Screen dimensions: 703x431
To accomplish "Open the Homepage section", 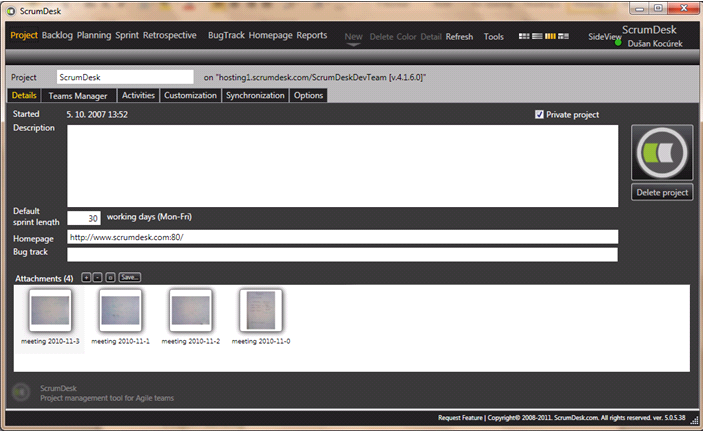I will tap(270, 35).
